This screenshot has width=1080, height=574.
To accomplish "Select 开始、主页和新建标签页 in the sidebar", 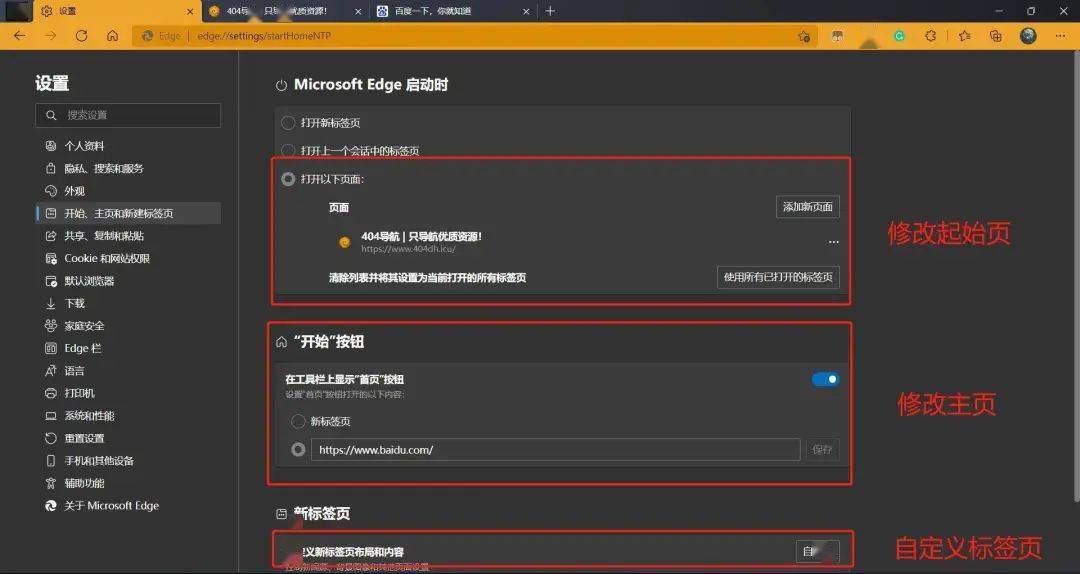I will 128,214.
